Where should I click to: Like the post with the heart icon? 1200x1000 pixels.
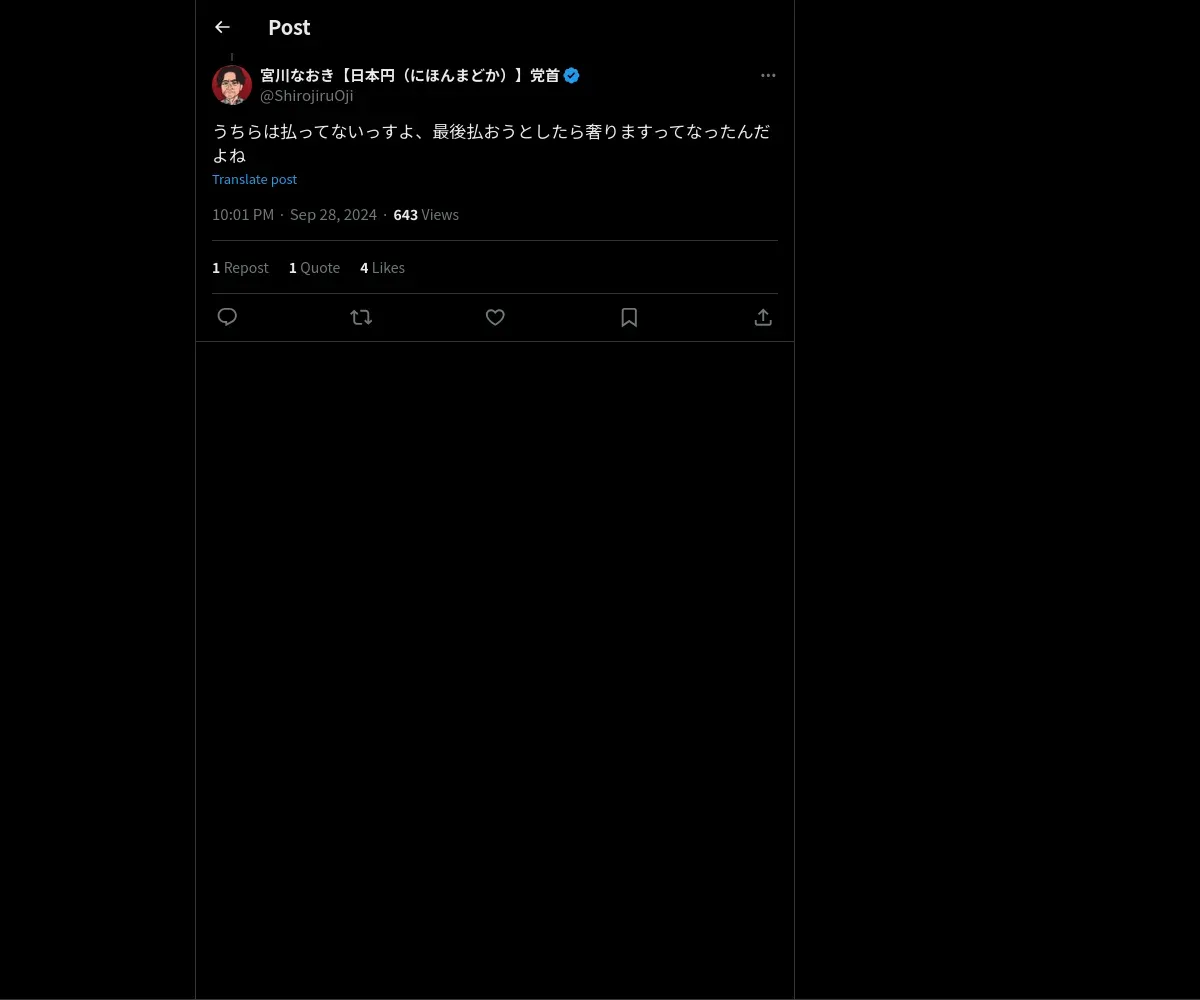(x=495, y=317)
